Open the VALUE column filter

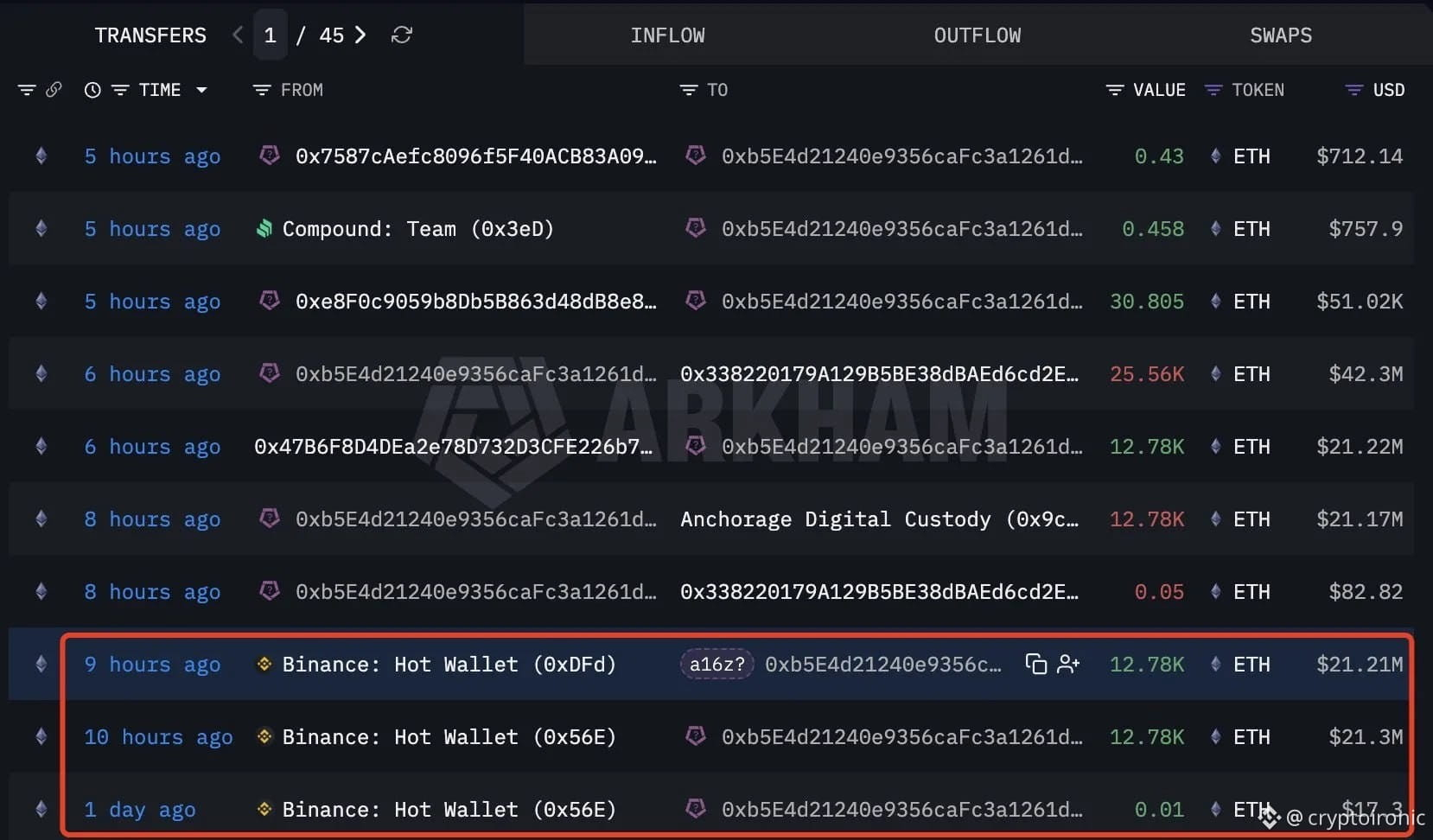[1115, 90]
